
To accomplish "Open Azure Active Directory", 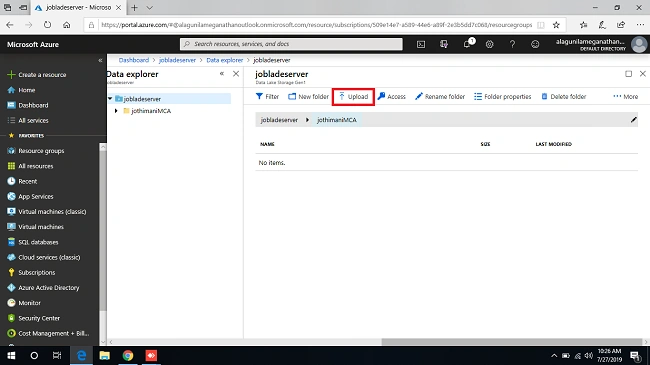I will (x=43, y=288).
